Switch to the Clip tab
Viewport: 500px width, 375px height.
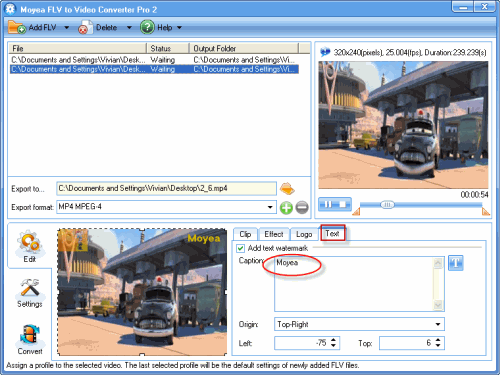tap(245, 234)
